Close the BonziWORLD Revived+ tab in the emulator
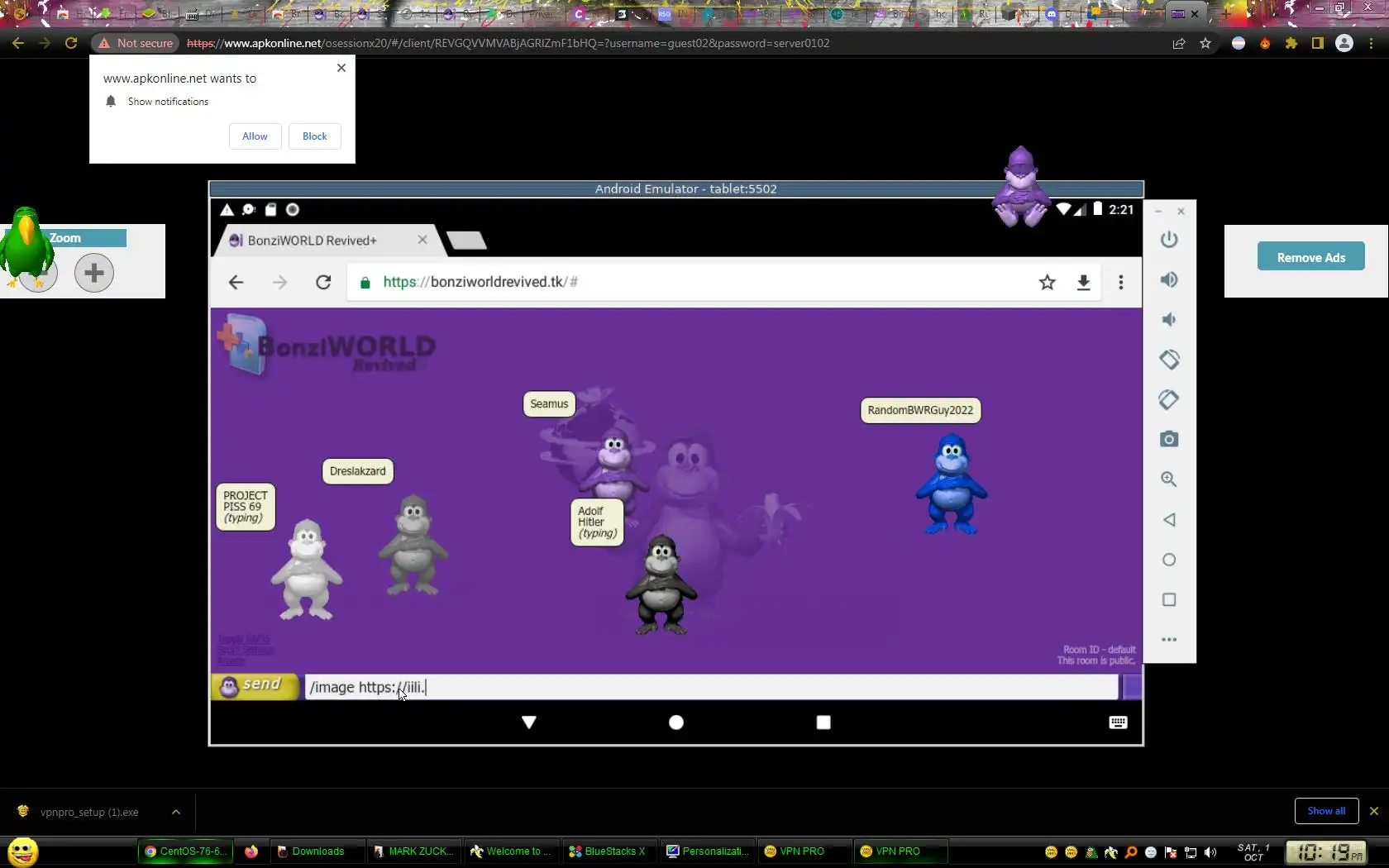 [x=422, y=240]
